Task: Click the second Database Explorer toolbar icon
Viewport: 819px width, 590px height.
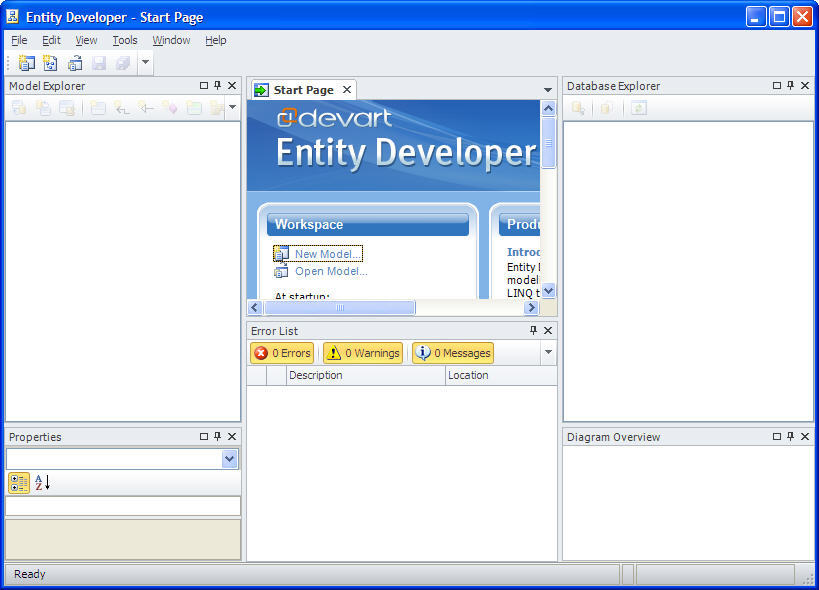Action: tap(606, 108)
